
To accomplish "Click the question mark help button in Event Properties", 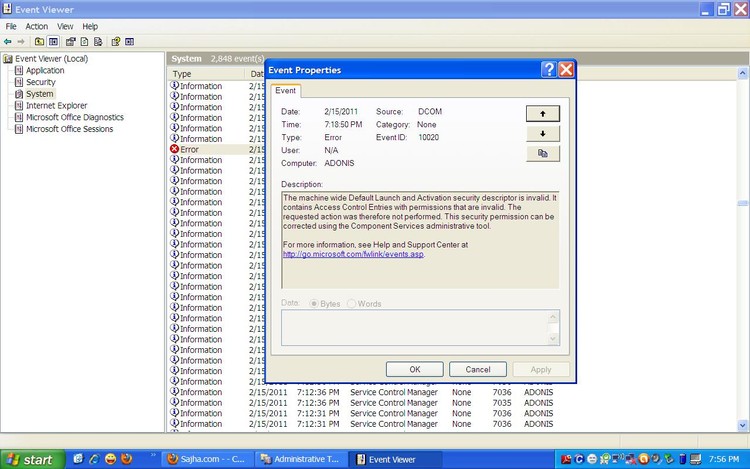I will tap(549, 70).
